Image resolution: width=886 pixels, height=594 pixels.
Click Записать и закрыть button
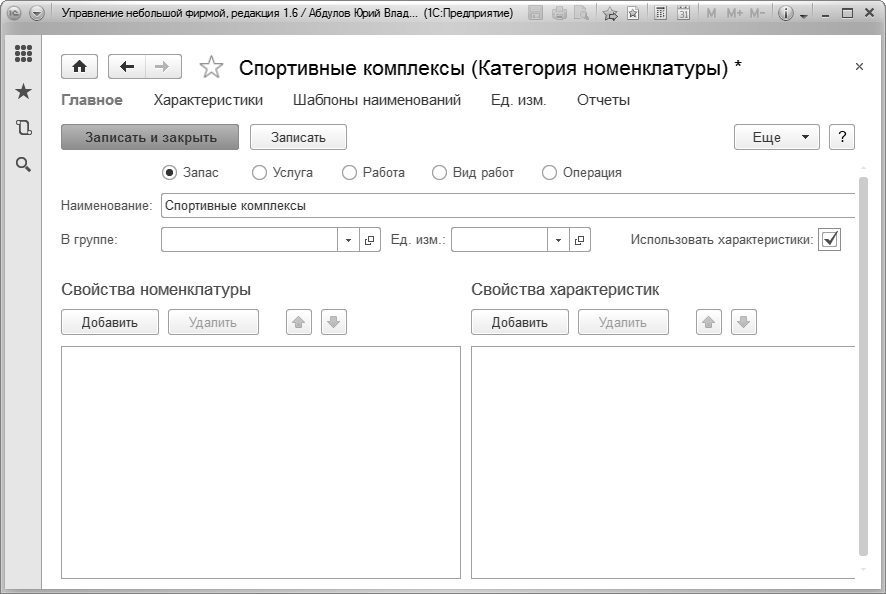[x=150, y=137]
